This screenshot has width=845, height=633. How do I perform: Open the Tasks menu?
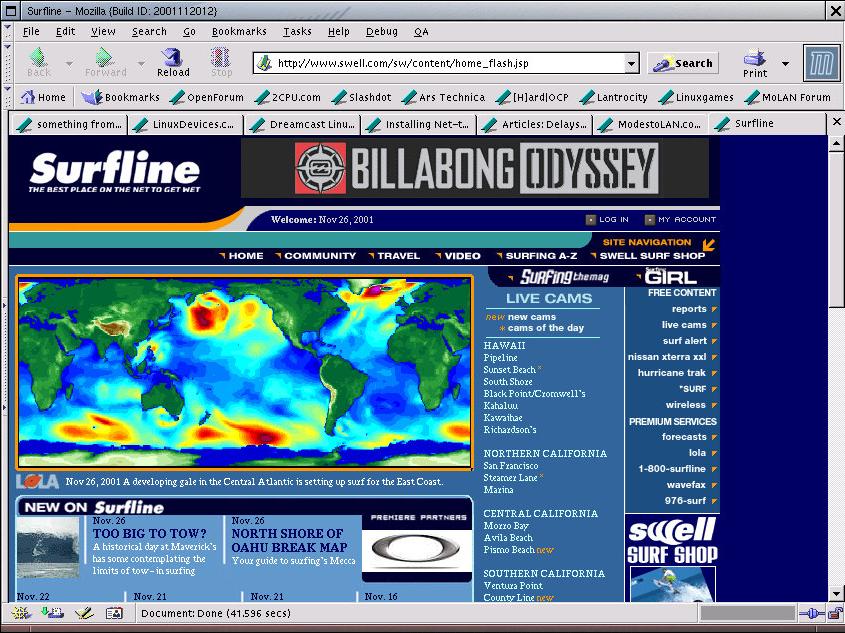pyautogui.click(x=297, y=31)
